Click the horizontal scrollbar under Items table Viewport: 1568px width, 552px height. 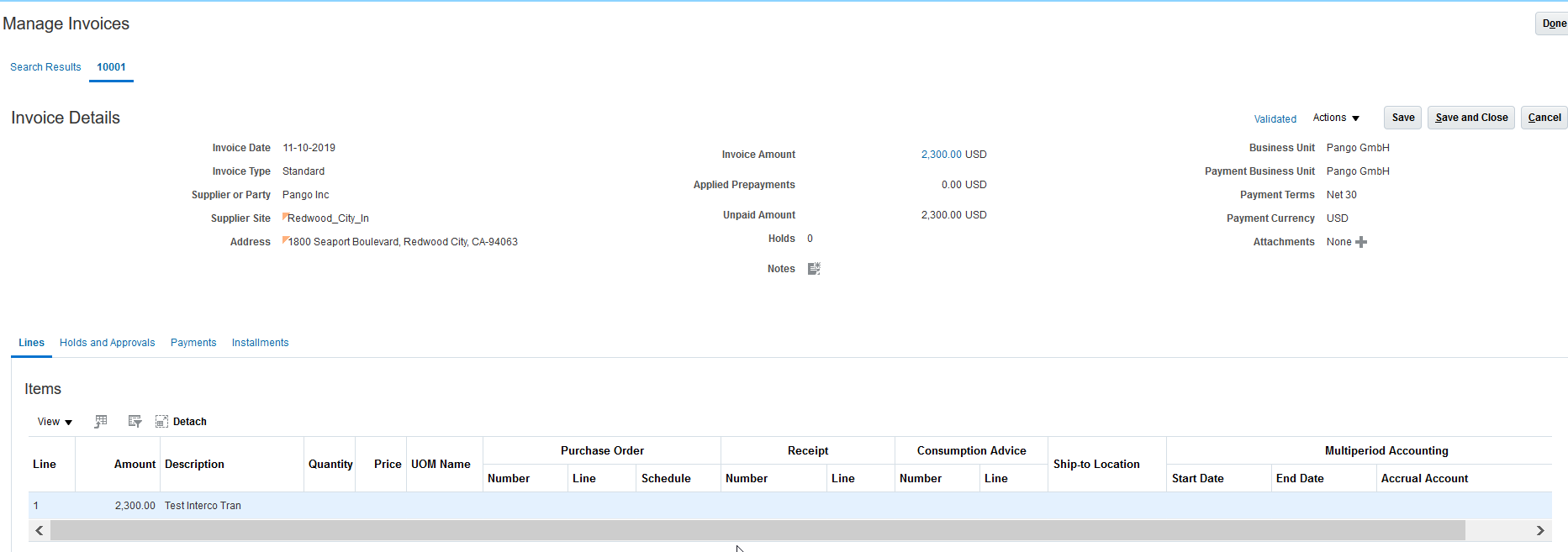pos(757,530)
